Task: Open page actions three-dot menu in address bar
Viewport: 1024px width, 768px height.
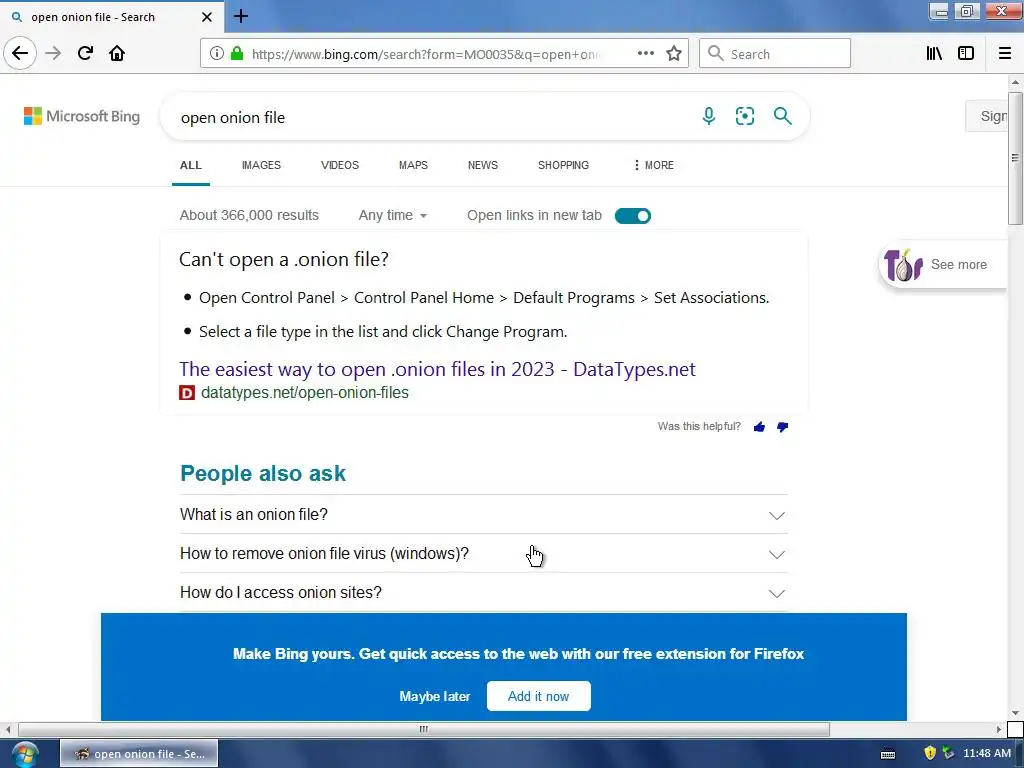Action: 645,54
